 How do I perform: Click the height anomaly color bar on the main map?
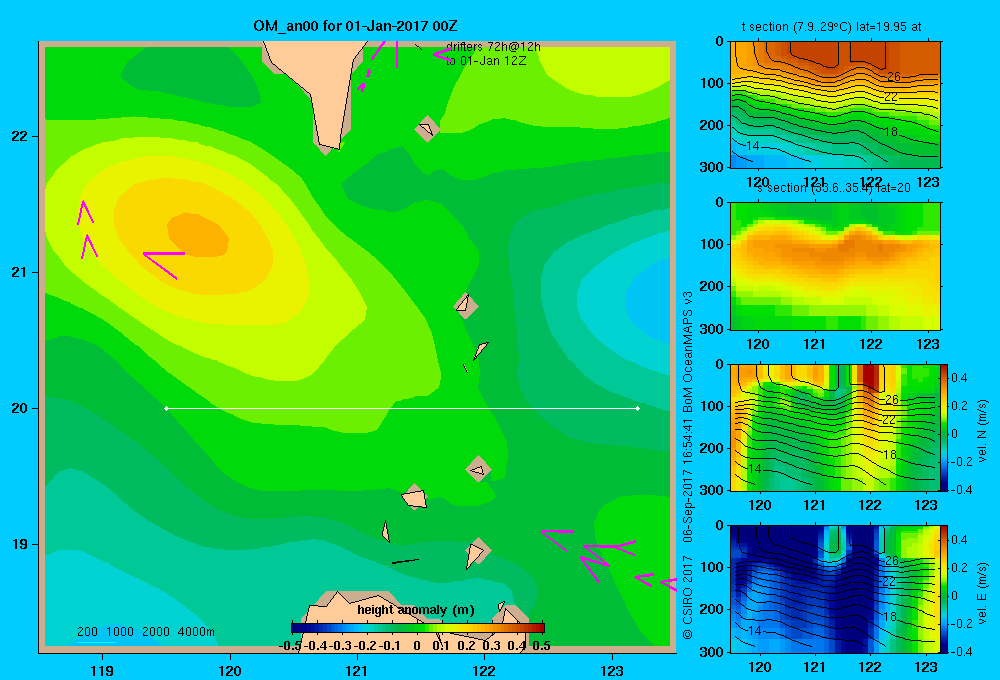418,628
